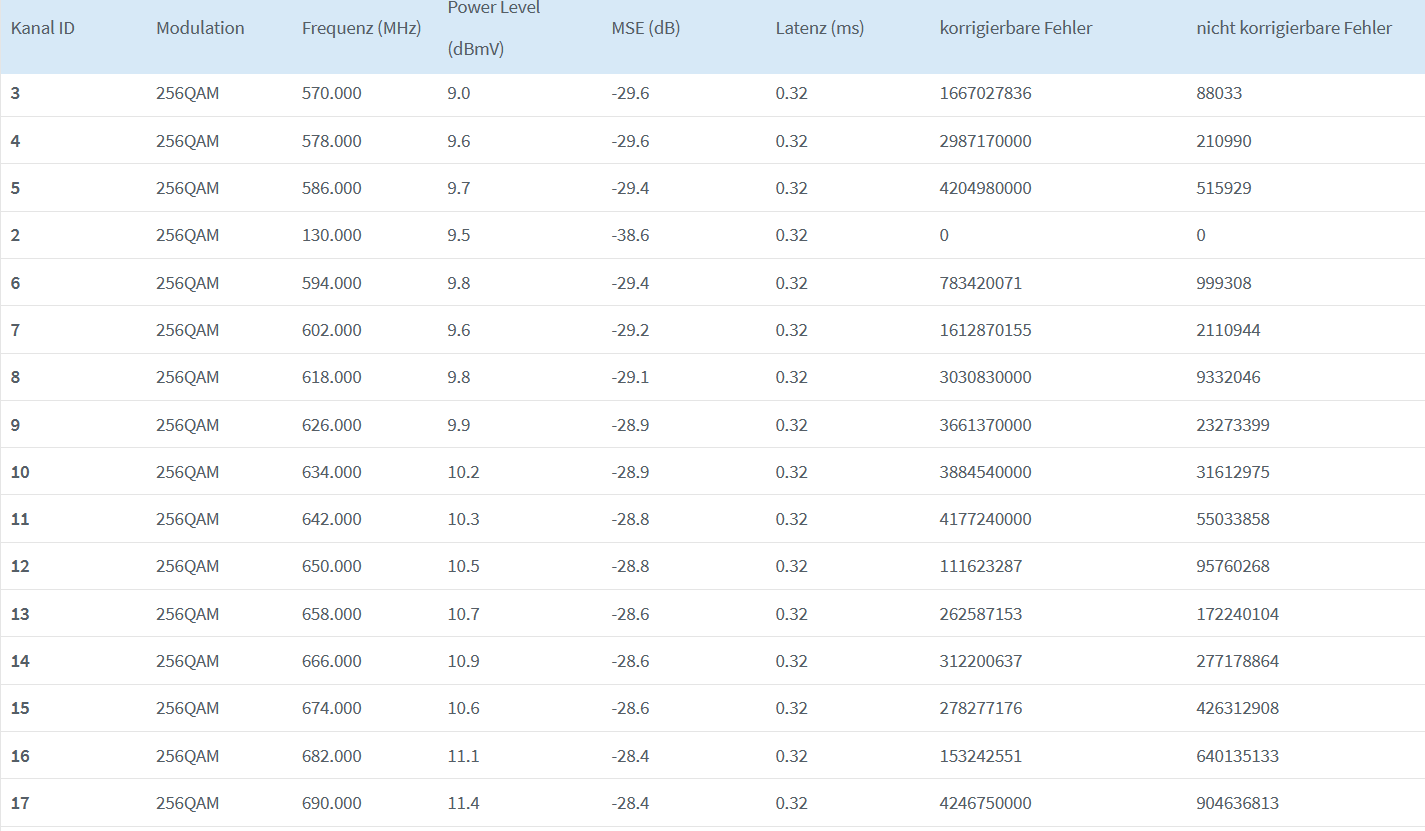
Task: Click the 130.000 frequency cell
Action: pyautogui.click(x=332, y=235)
